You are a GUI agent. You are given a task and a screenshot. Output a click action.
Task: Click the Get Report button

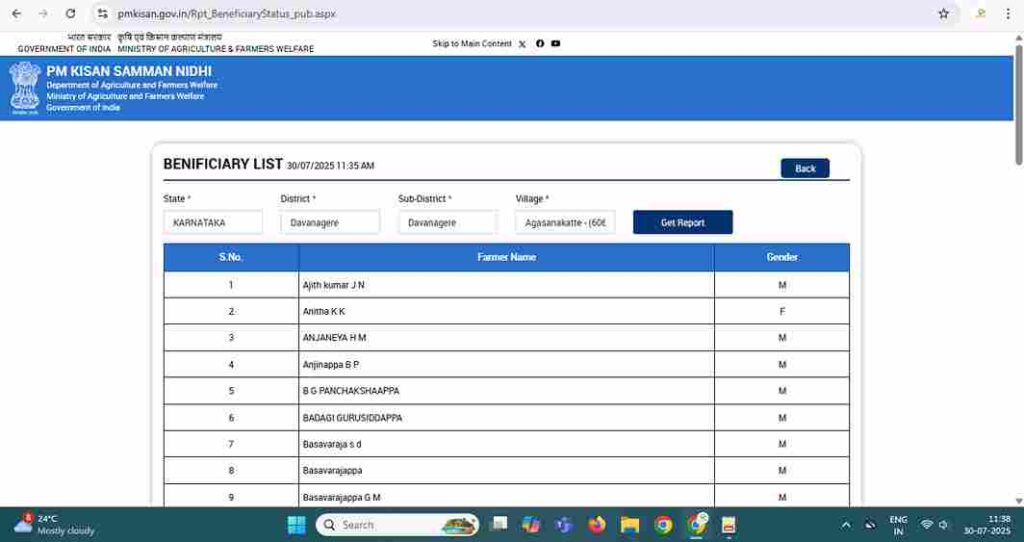[683, 223]
